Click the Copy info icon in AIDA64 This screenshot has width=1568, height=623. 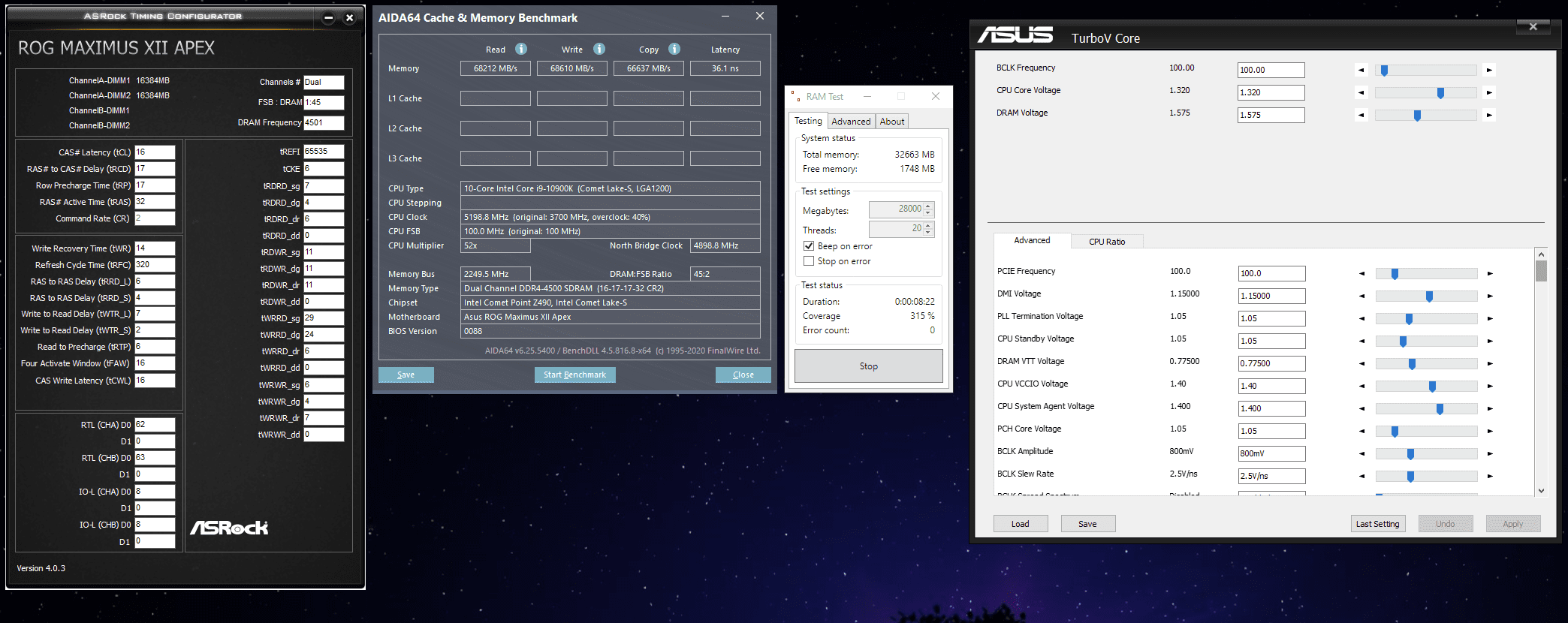click(674, 49)
